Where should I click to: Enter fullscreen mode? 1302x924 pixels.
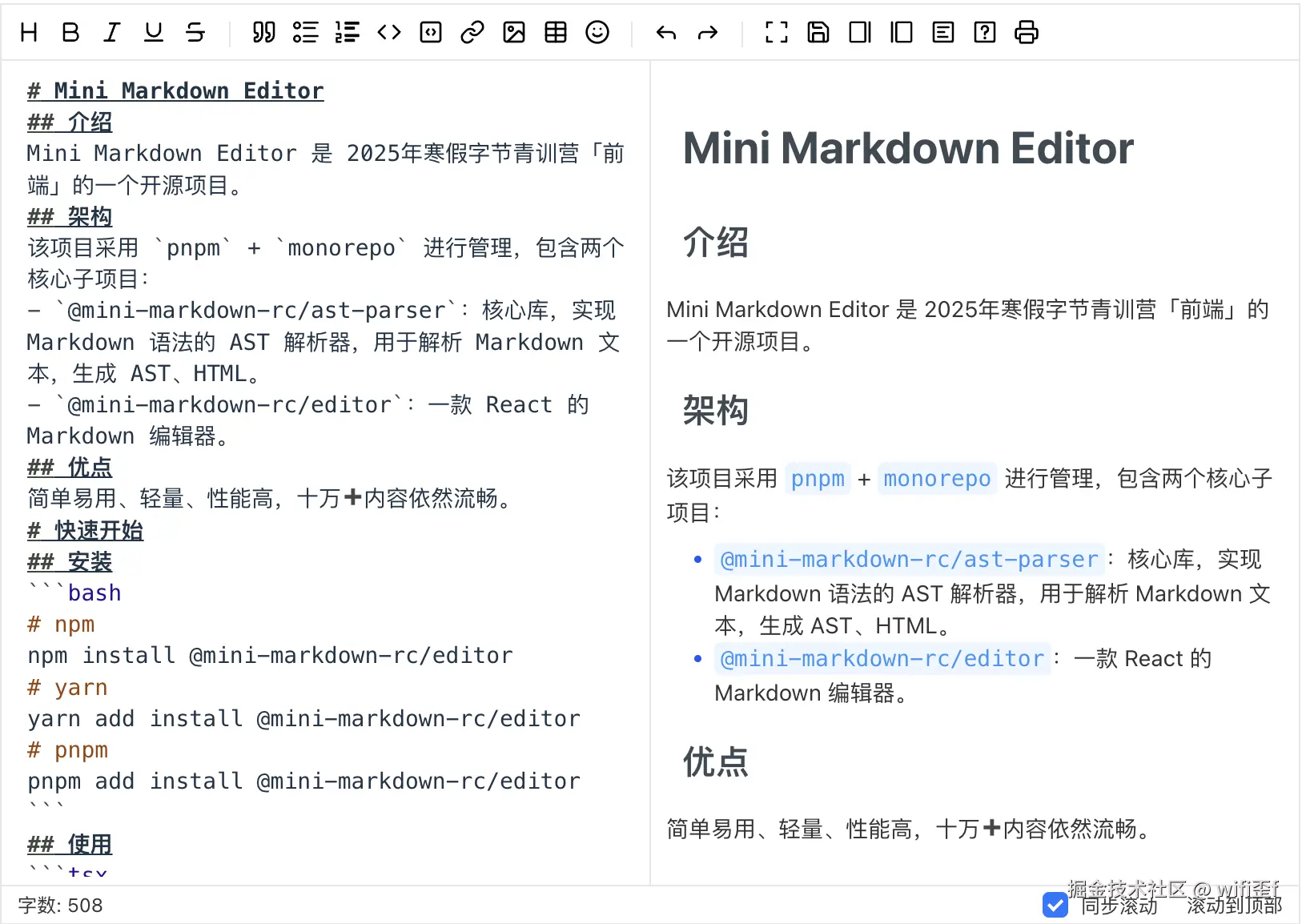point(777,32)
